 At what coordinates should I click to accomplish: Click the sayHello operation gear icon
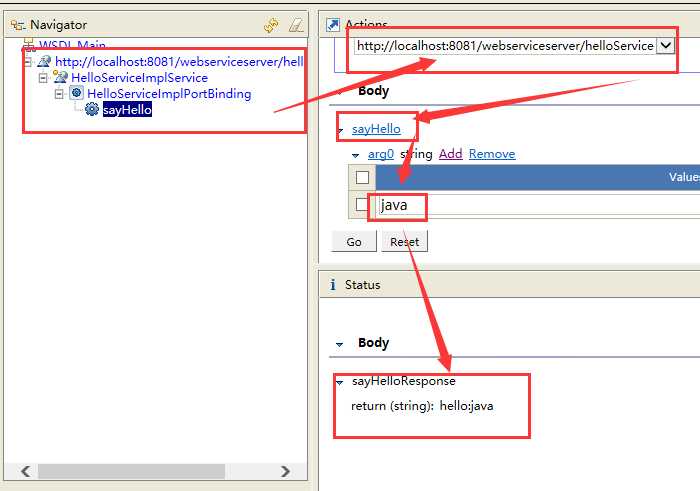[92, 109]
